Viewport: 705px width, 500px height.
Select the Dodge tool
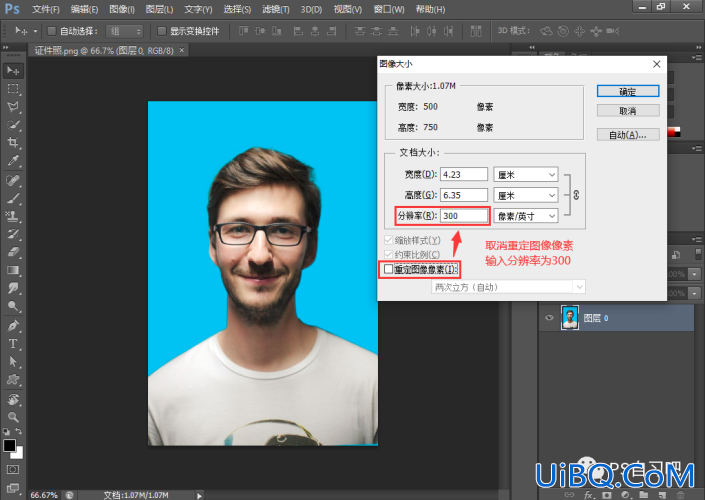point(13,306)
